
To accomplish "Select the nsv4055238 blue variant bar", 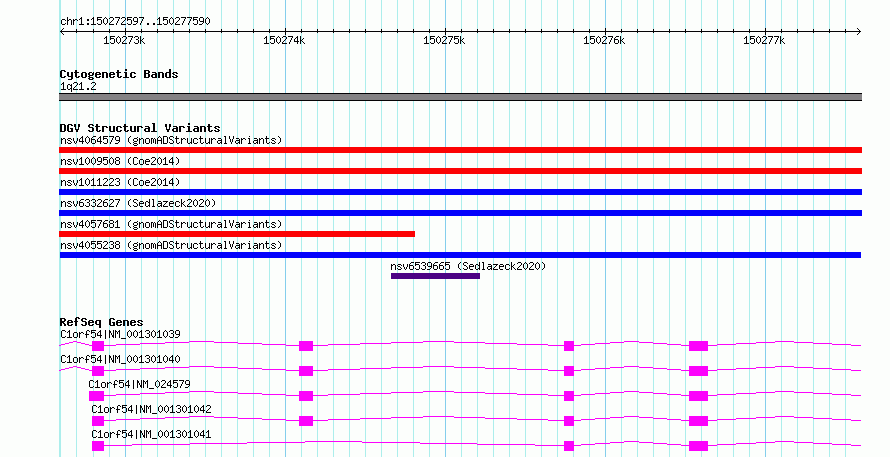I will click(460, 255).
